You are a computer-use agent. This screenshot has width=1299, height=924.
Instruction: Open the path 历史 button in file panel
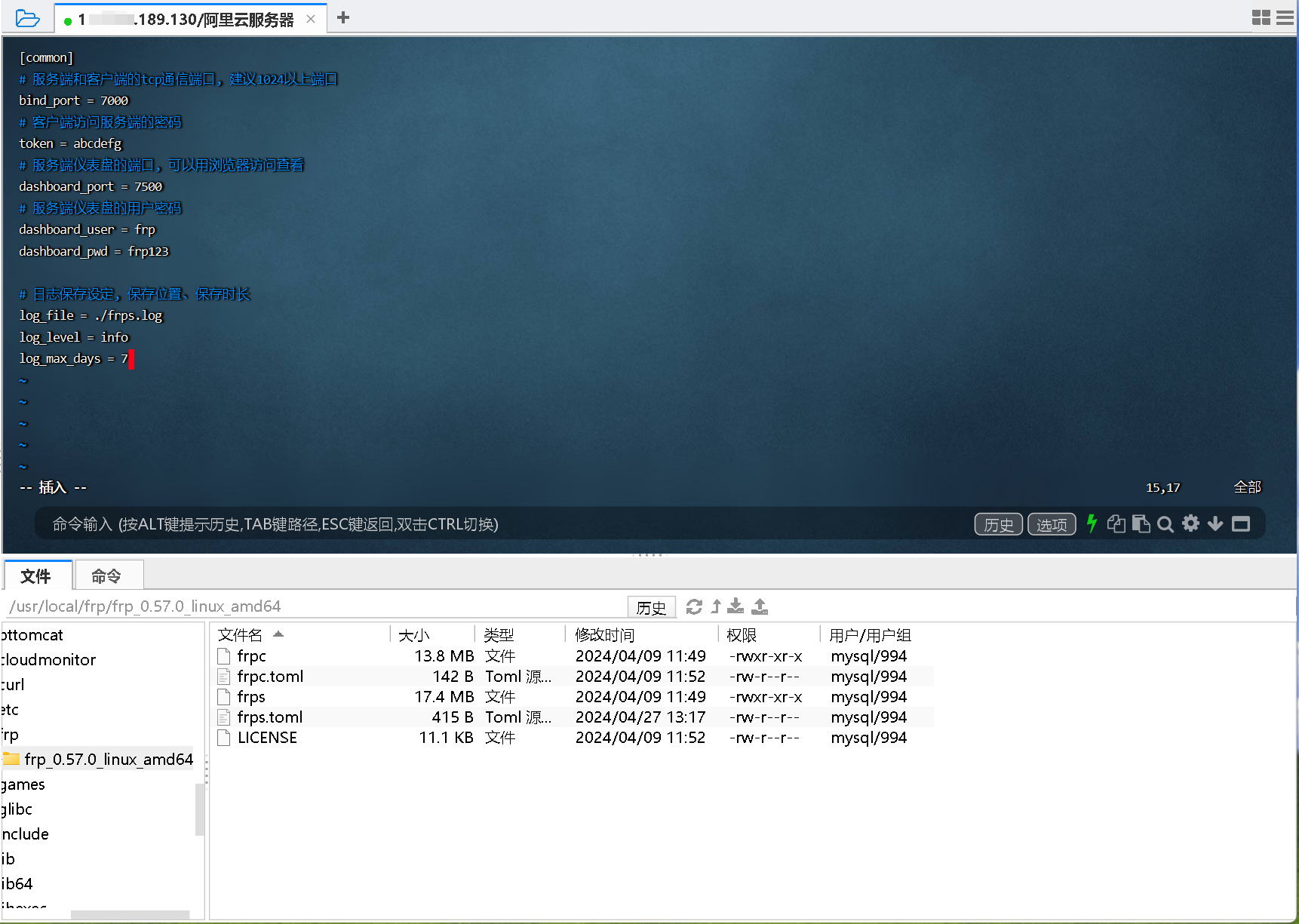tap(651, 607)
